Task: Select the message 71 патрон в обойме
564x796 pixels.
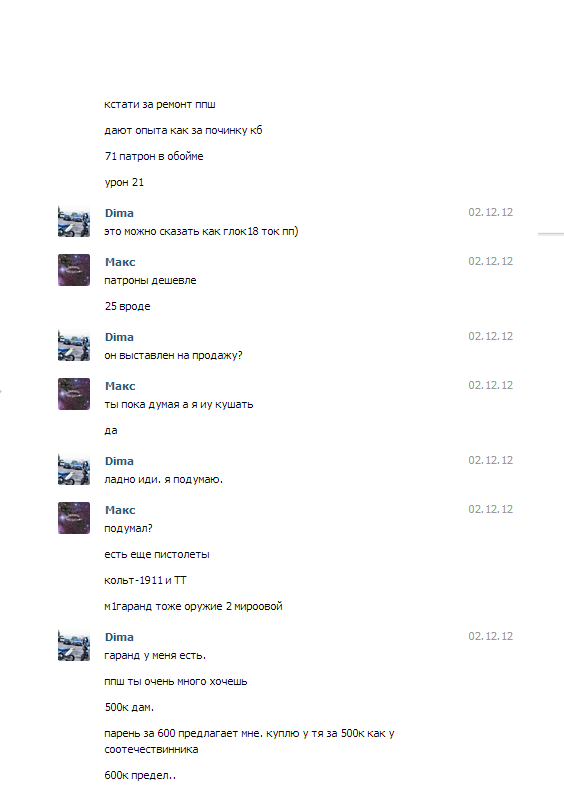Action: point(154,156)
